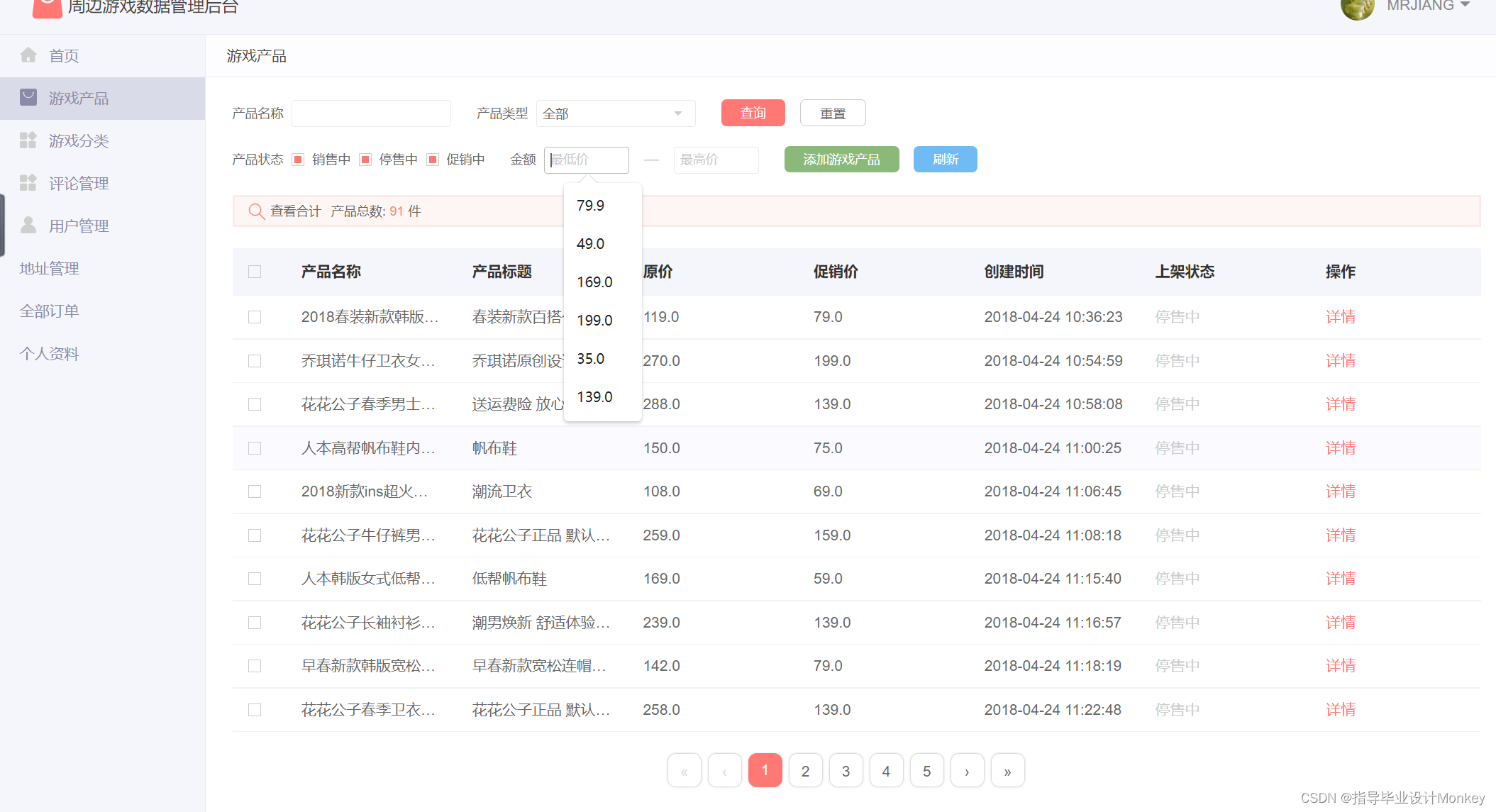Click timestamp 2018-04-24 11:18:19
This screenshot has width=1496, height=812.
point(1053,666)
